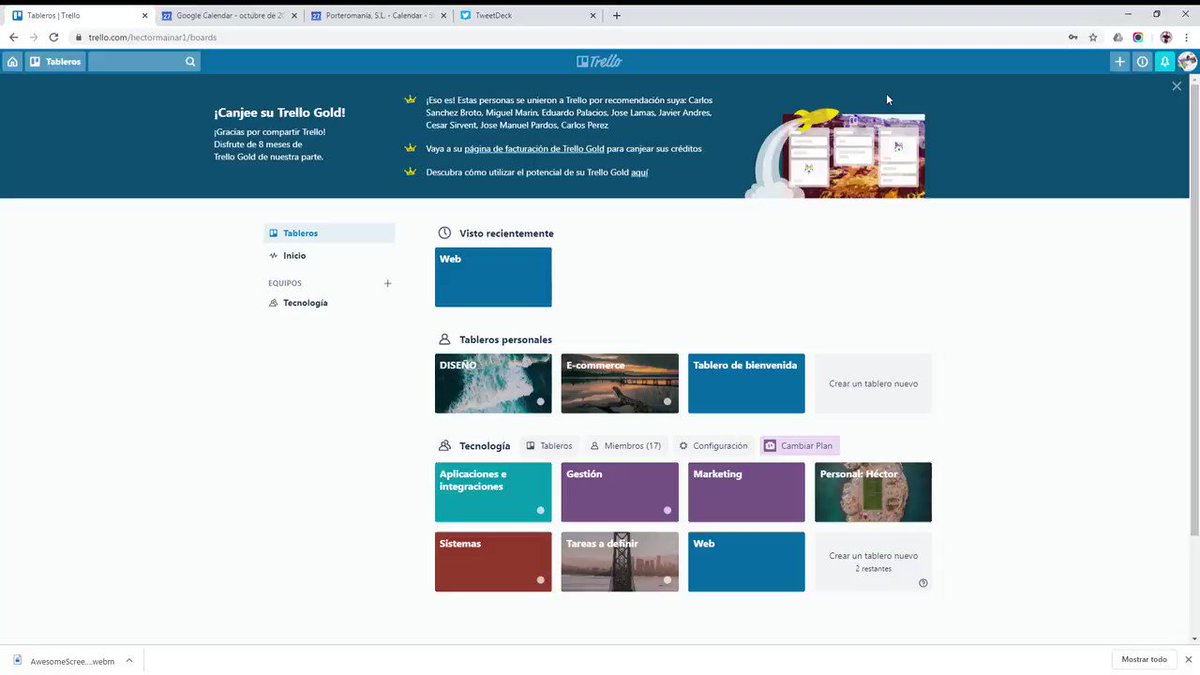Open the notifications bell icon

[x=1165, y=61]
